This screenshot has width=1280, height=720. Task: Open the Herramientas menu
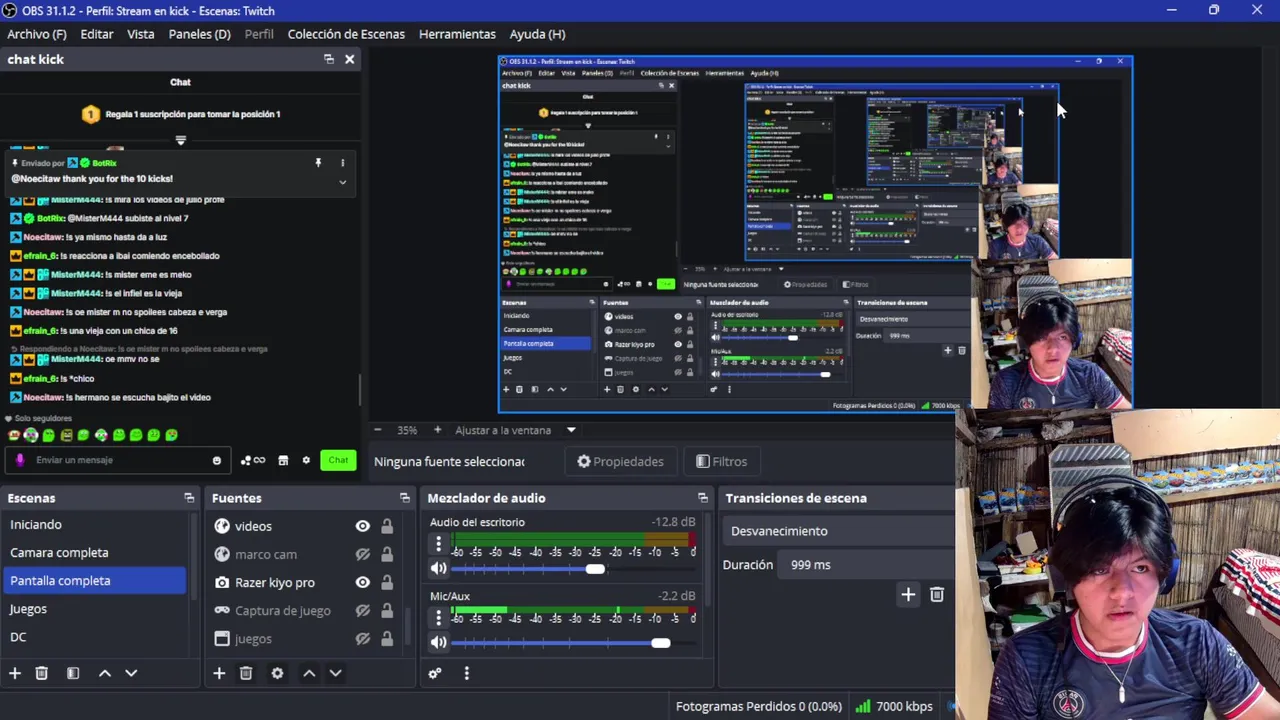[x=457, y=34]
